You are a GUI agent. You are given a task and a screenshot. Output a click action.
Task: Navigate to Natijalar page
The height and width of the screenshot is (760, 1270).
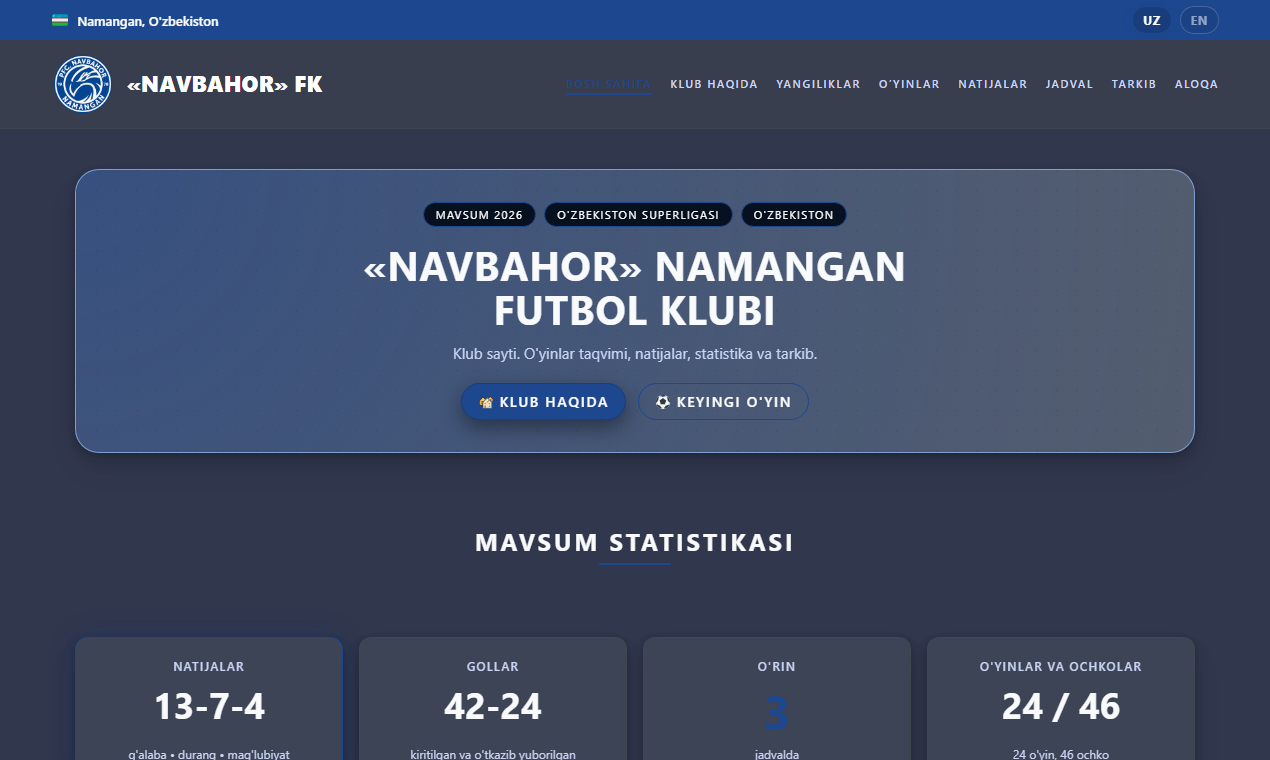pos(993,84)
